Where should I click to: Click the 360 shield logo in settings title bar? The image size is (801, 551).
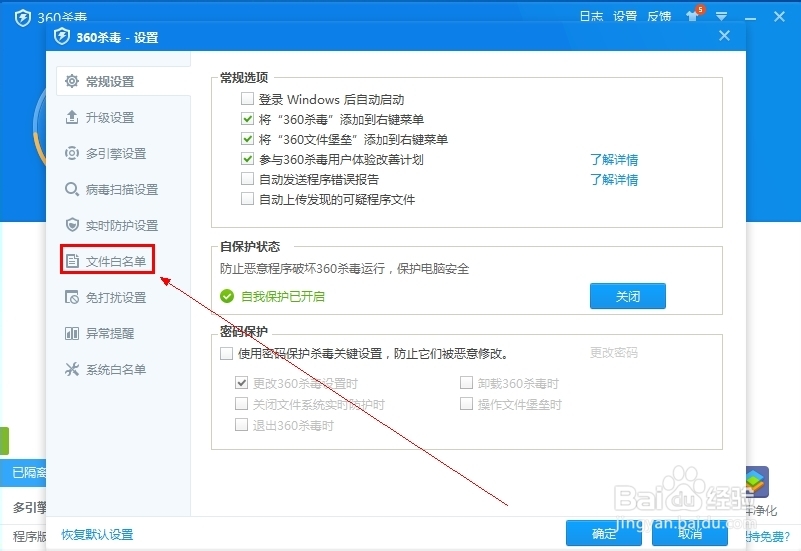62,37
